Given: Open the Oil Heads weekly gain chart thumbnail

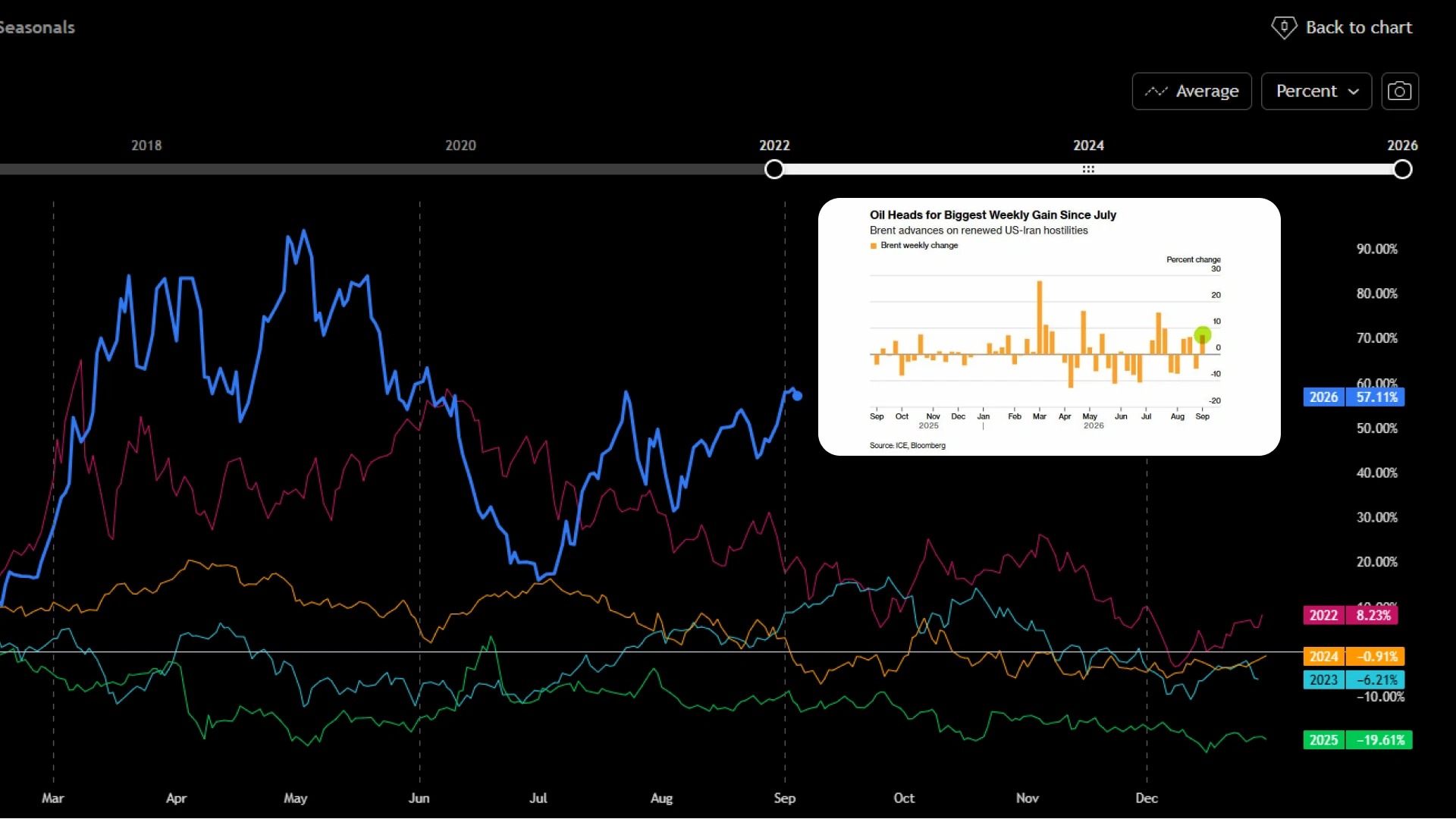Looking at the screenshot, I should pos(1050,327).
